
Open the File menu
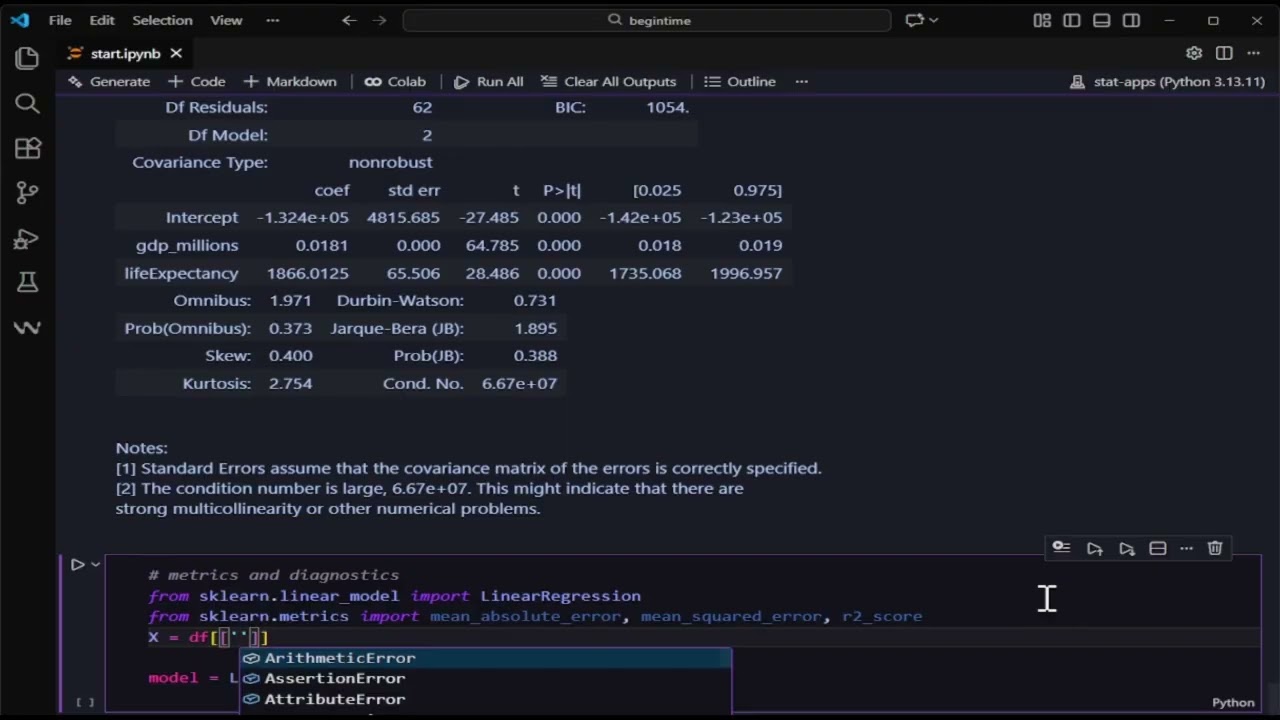pos(60,20)
